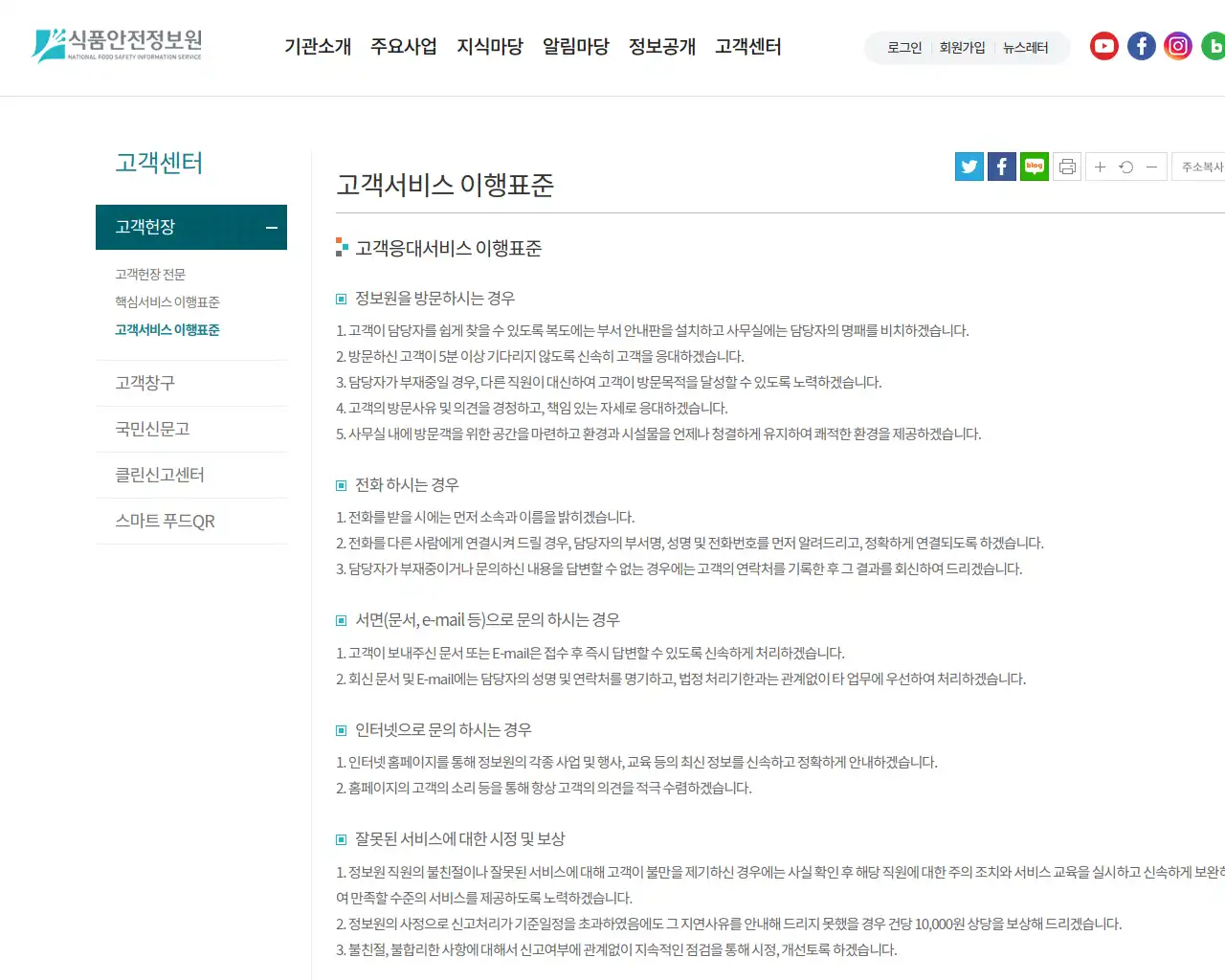Viewport: 1225px width, 980px height.
Task: Click heading 정보원을 방문하시는 경우
Action: tap(434, 299)
